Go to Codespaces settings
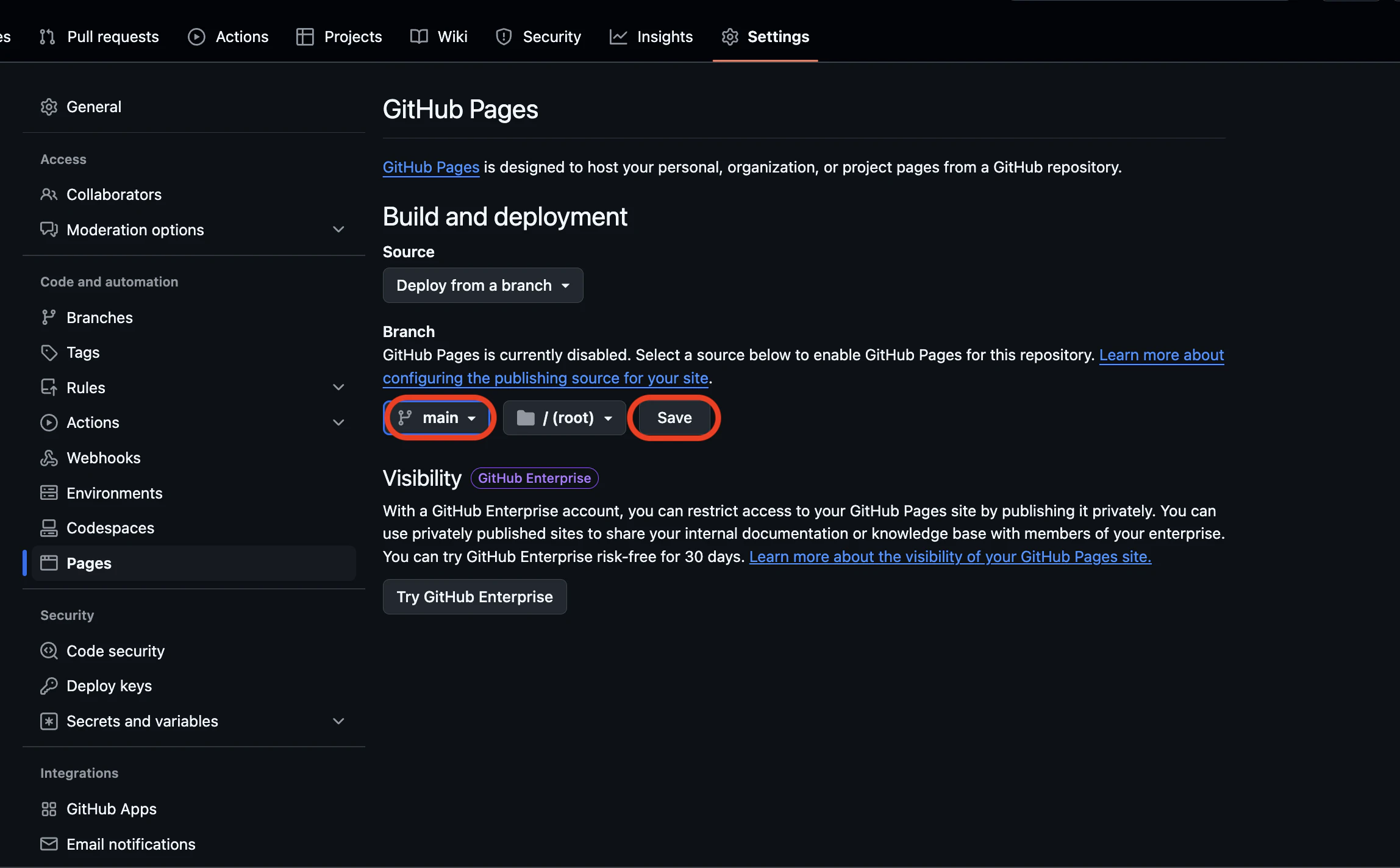Image resolution: width=1400 pixels, height=868 pixels. click(x=194, y=528)
